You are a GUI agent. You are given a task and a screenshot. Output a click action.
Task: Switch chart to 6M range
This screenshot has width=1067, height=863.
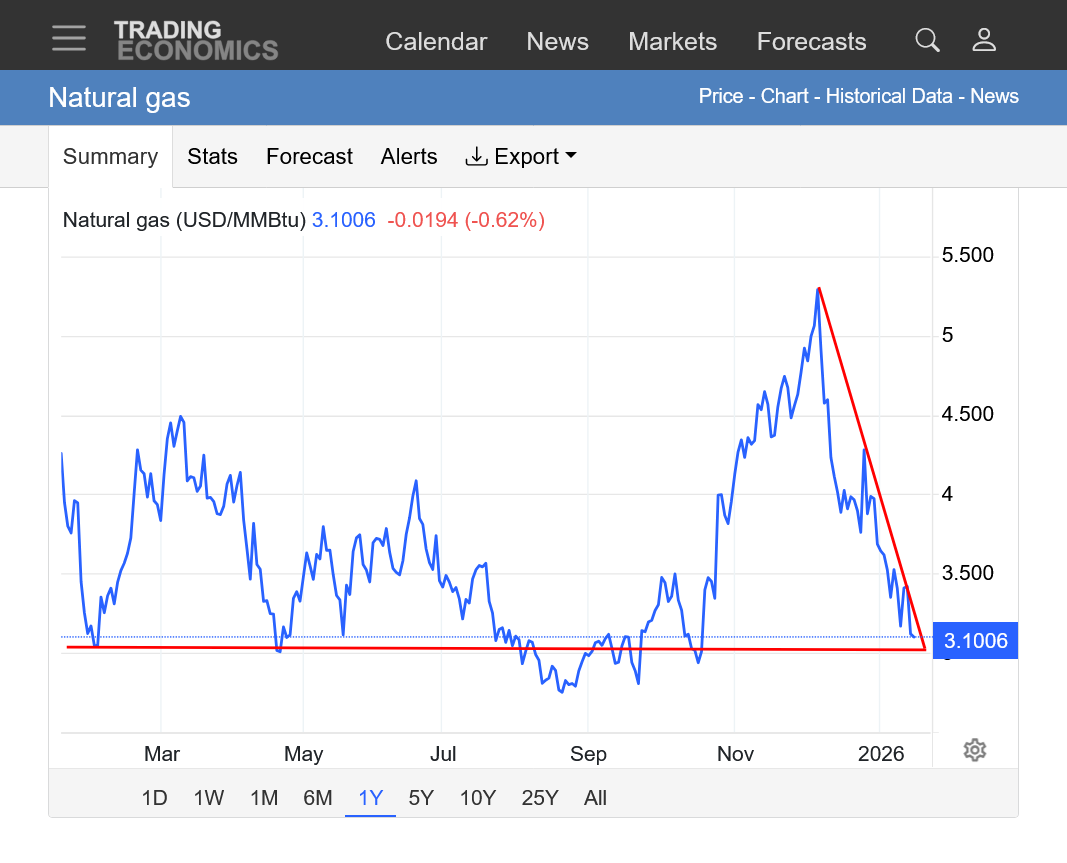[x=317, y=798]
